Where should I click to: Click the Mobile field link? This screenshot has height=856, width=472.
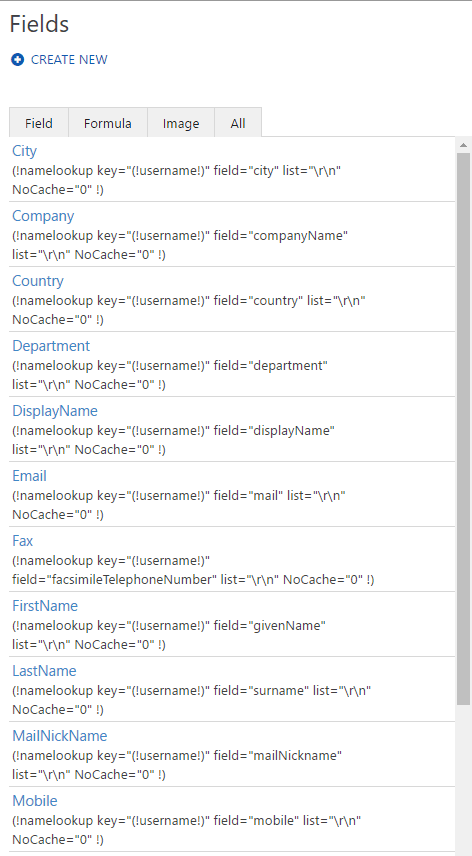coord(35,800)
